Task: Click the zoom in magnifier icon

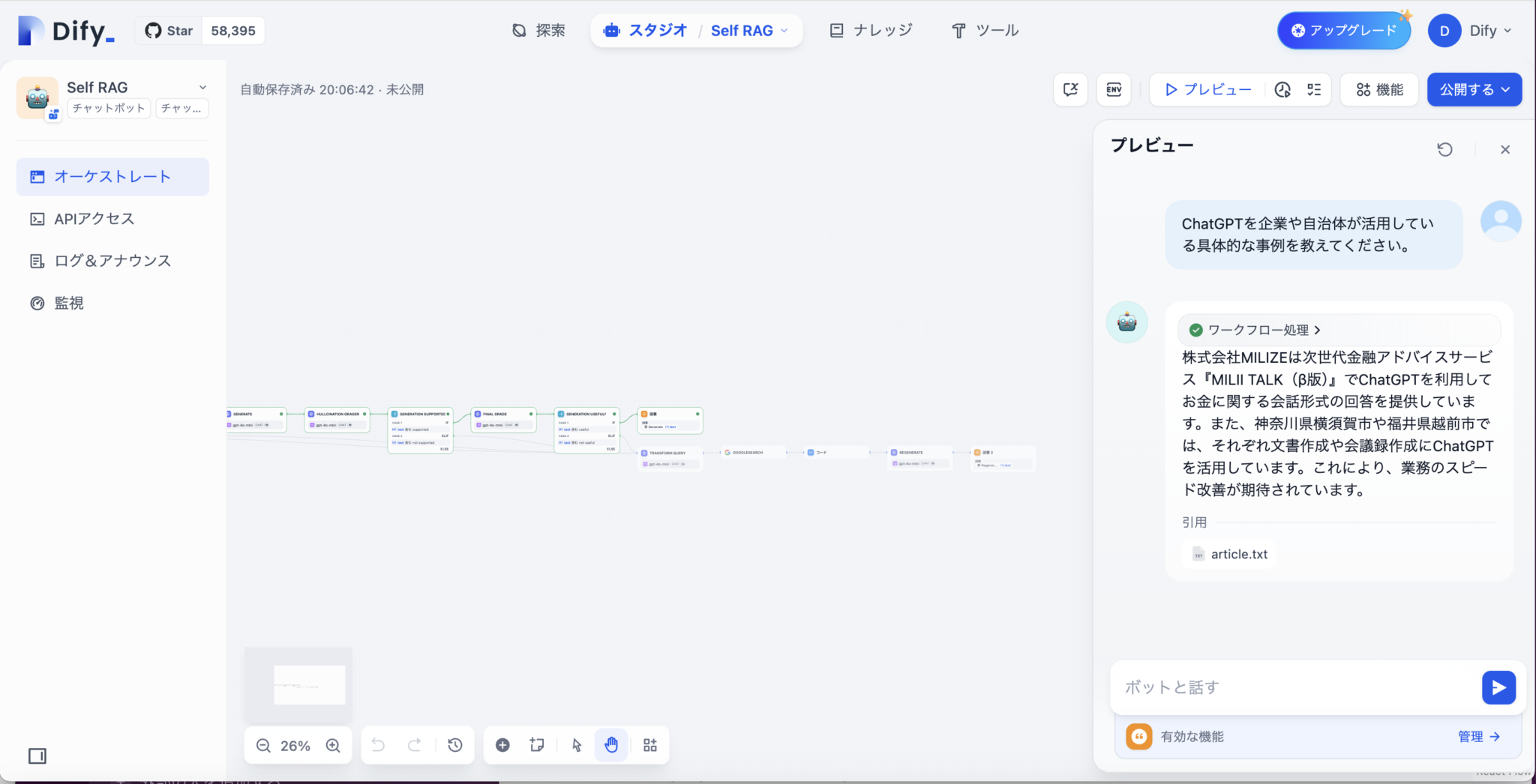Action: [333, 745]
